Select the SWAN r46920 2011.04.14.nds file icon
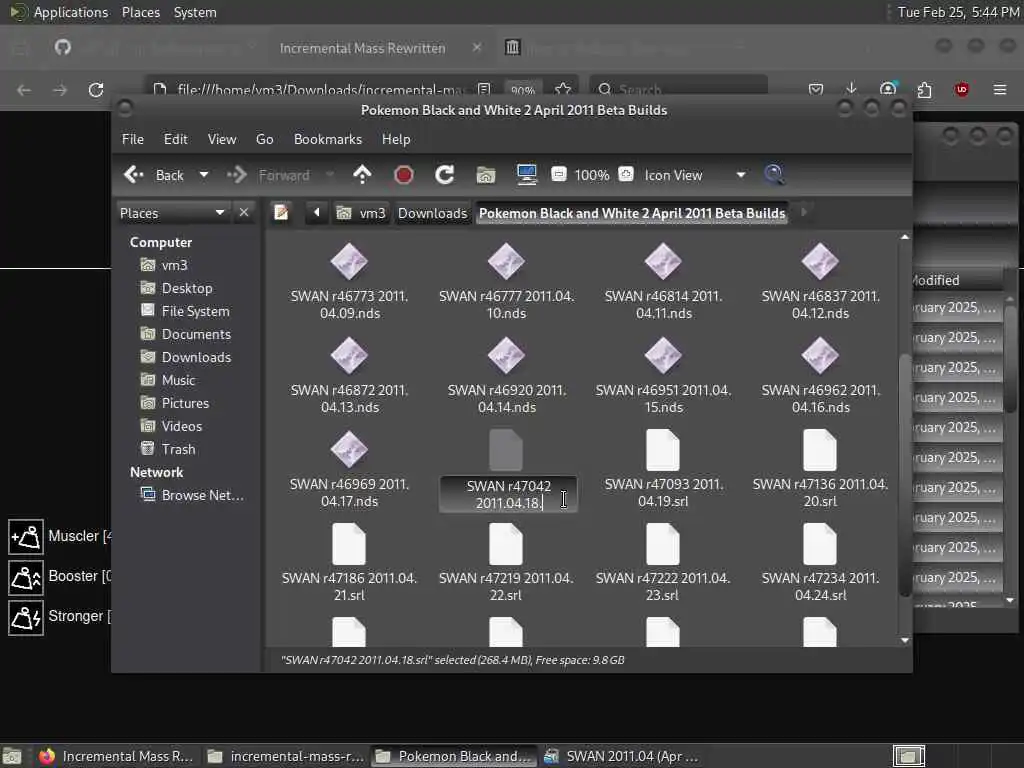Screen dimensions: 1024x768 click(x=506, y=356)
